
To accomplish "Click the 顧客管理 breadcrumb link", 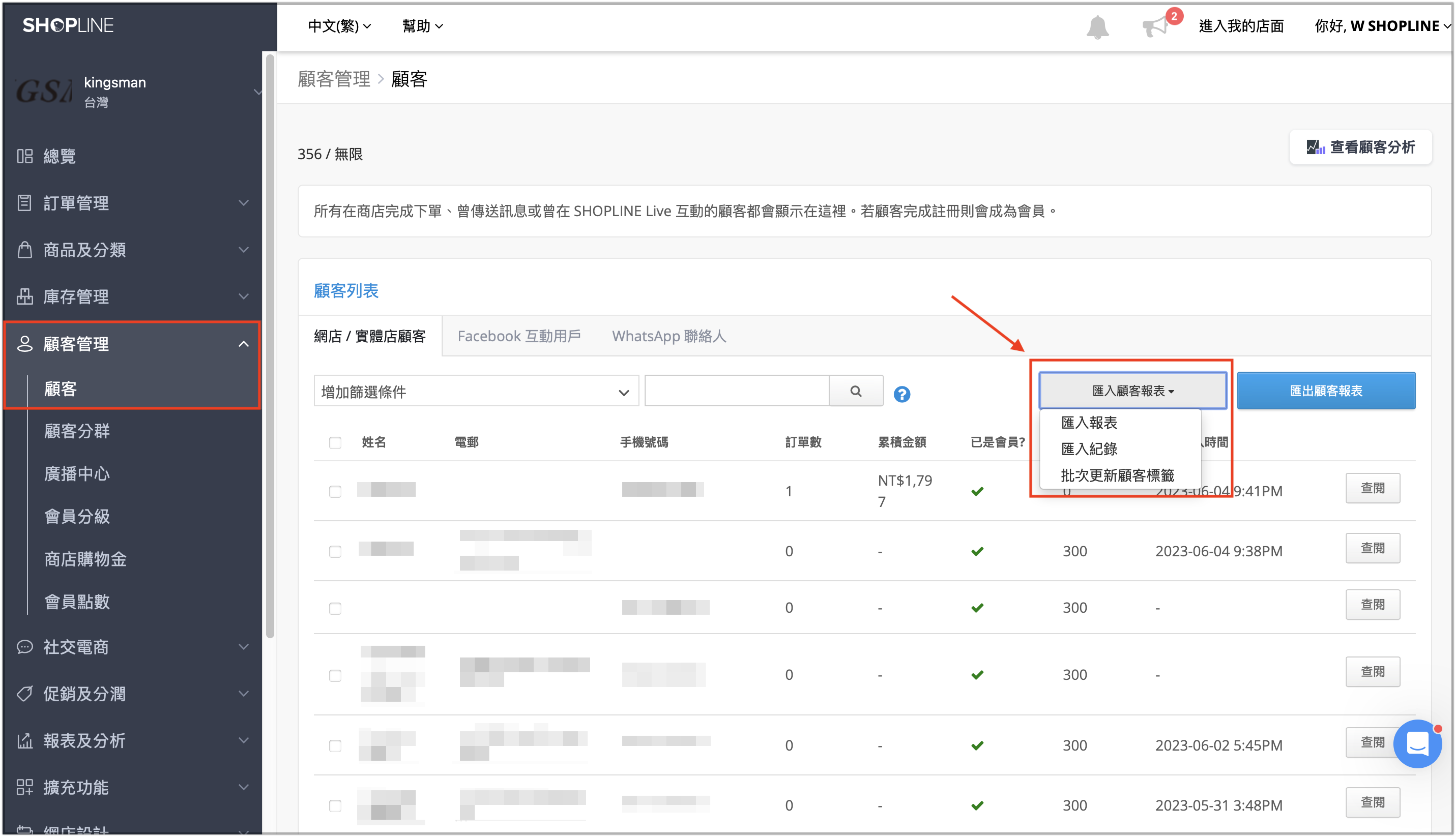I will tap(334, 79).
